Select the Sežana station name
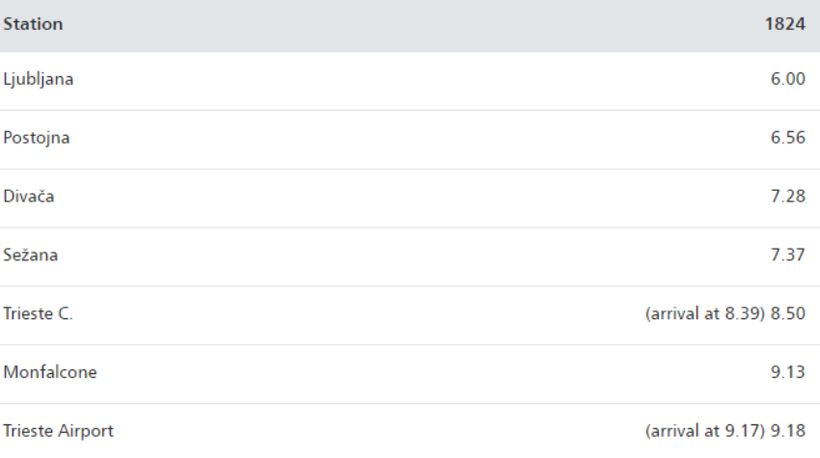This screenshot has width=820, height=458. click(x=30, y=255)
